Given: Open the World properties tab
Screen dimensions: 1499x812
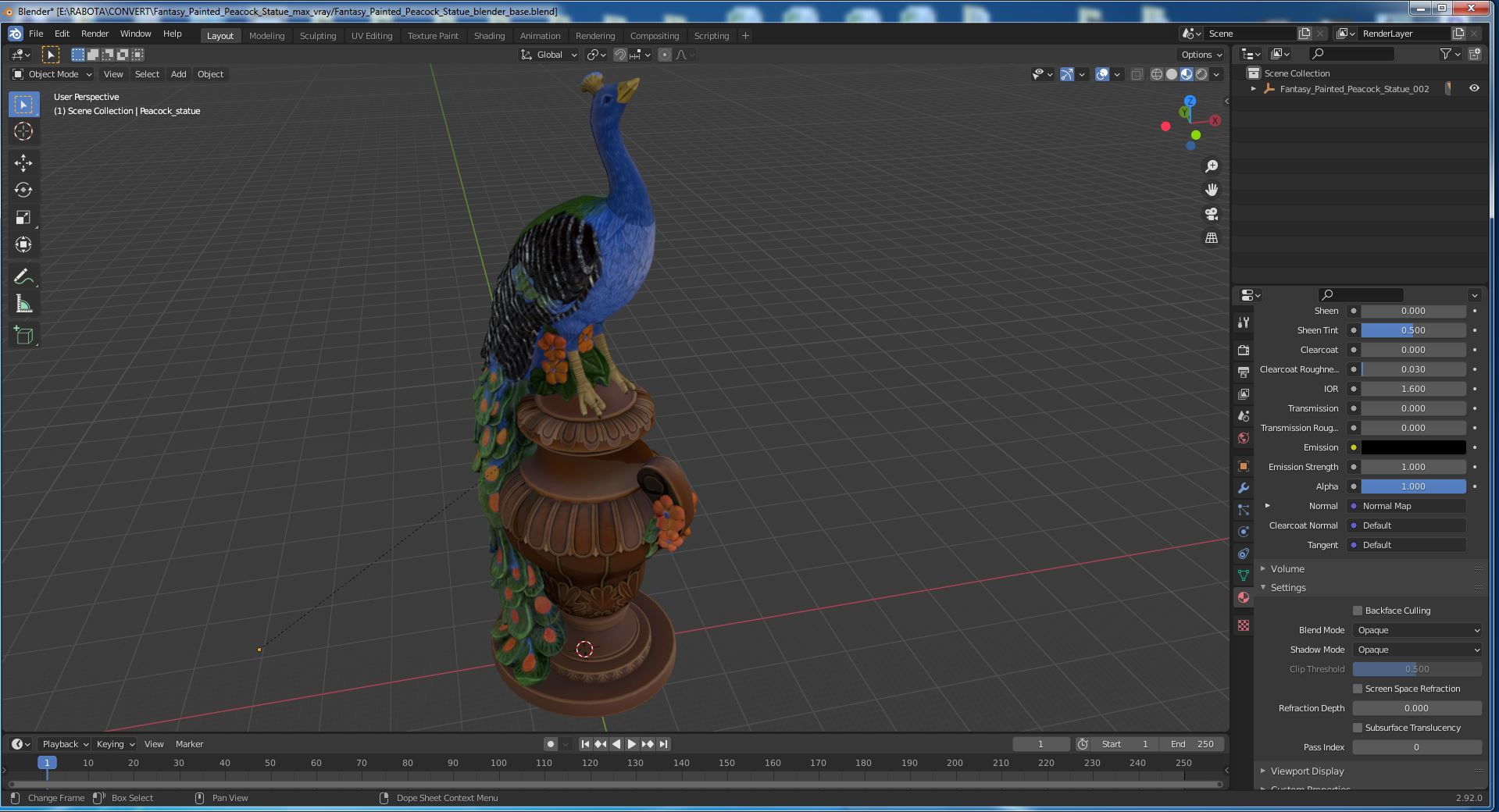Looking at the screenshot, I should click(1244, 438).
